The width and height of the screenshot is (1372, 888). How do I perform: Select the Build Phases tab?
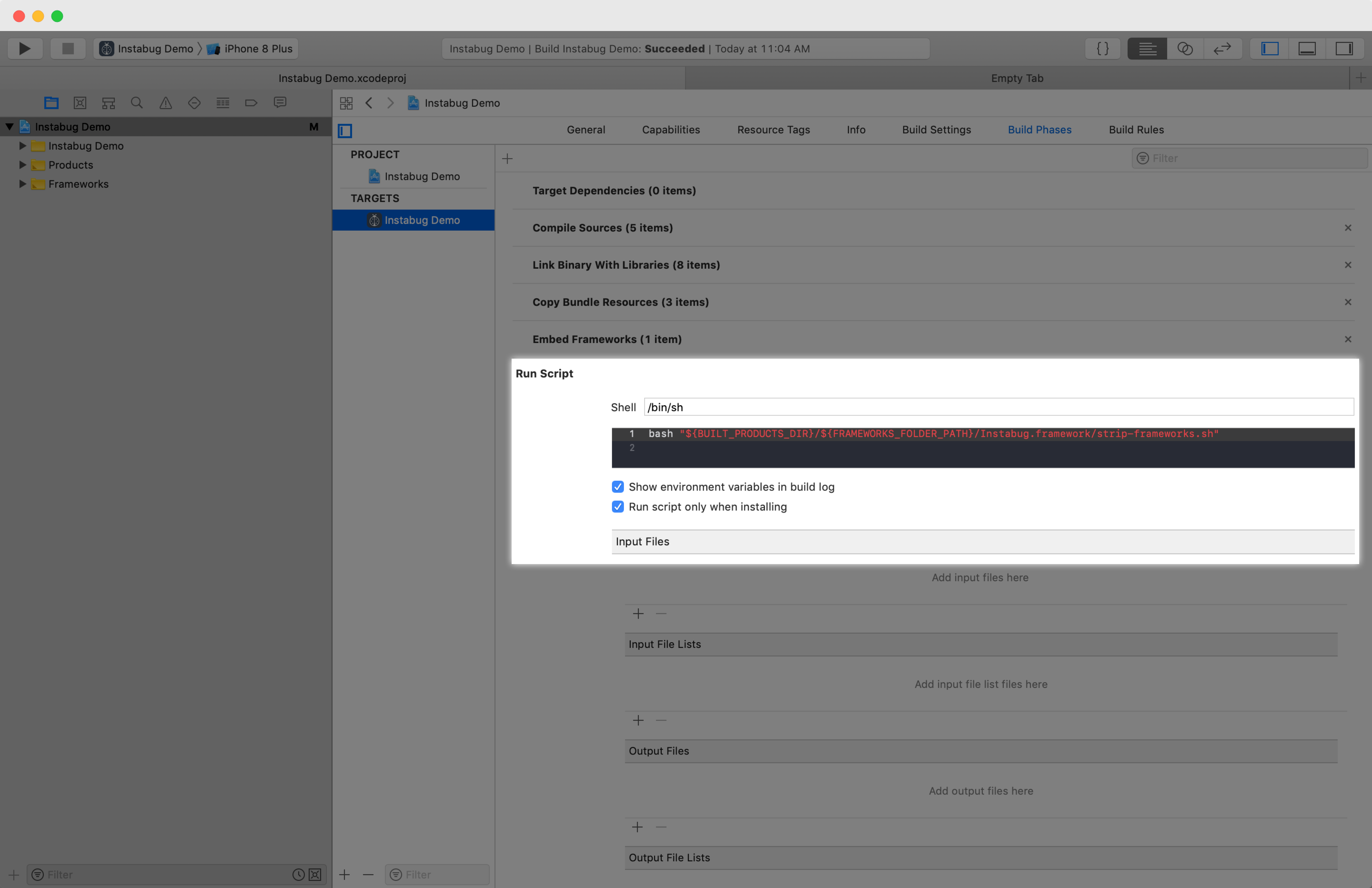click(1039, 130)
